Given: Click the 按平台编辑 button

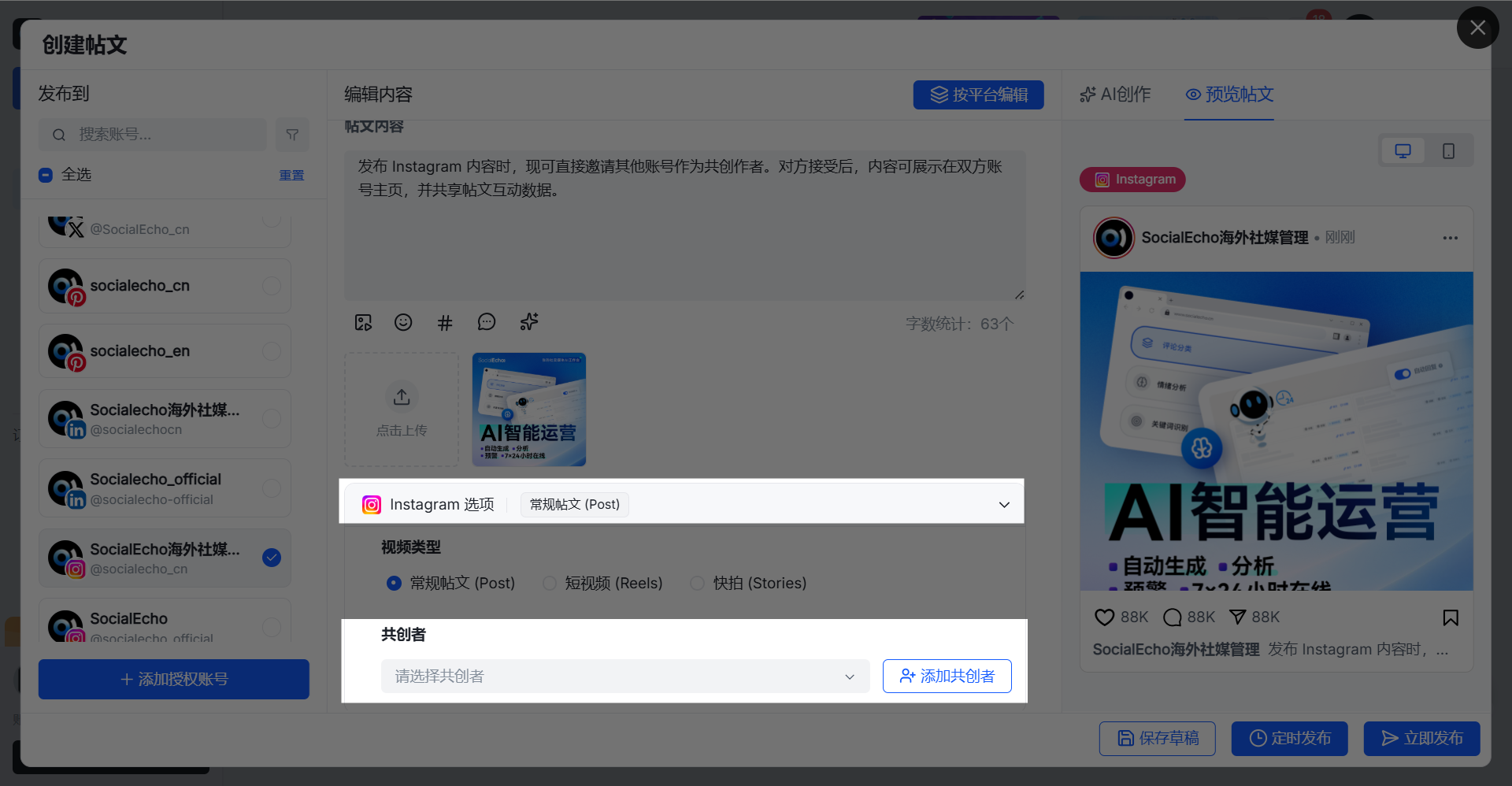Looking at the screenshot, I should pyautogui.click(x=979, y=95).
